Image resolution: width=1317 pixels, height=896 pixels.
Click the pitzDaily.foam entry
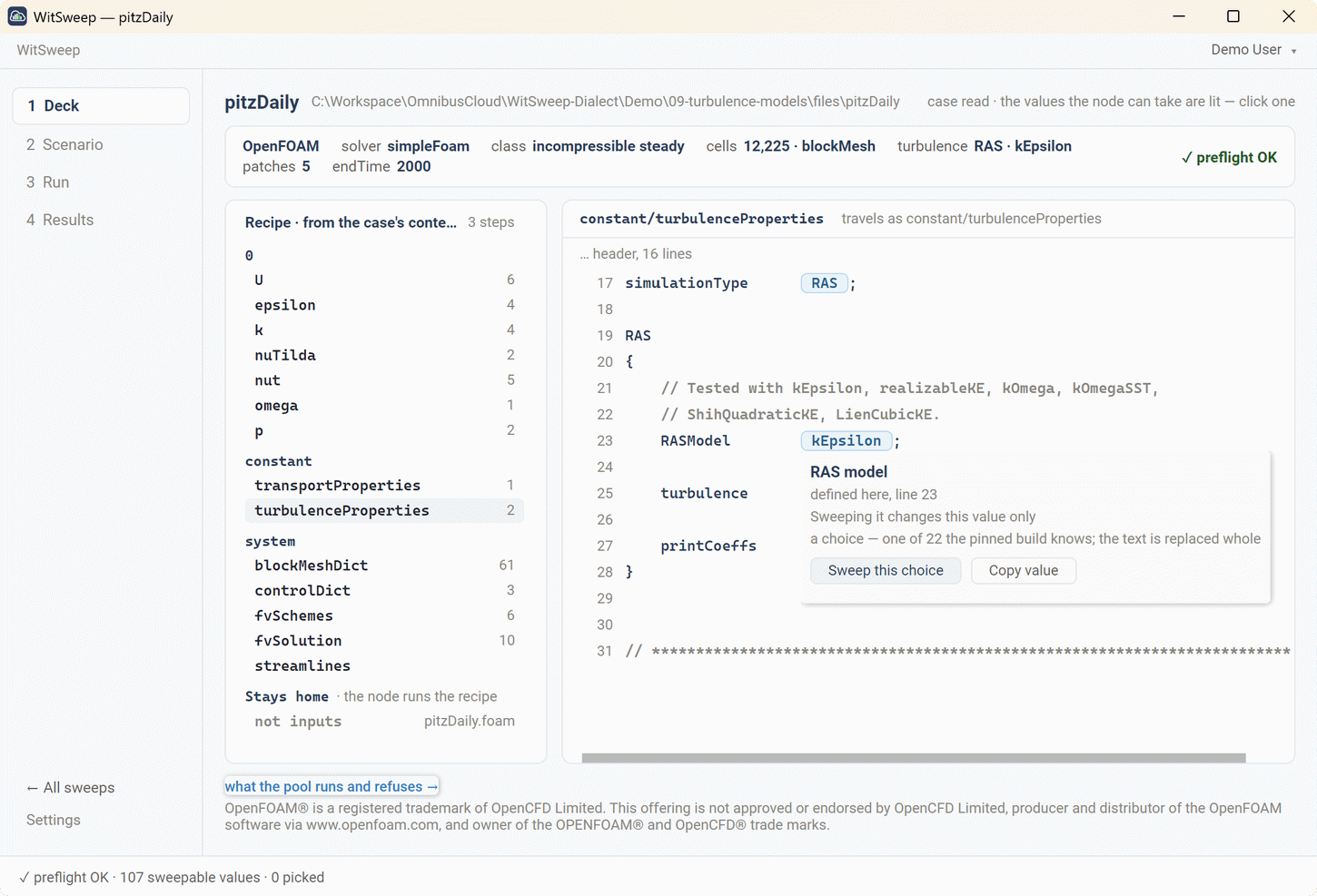(x=469, y=721)
